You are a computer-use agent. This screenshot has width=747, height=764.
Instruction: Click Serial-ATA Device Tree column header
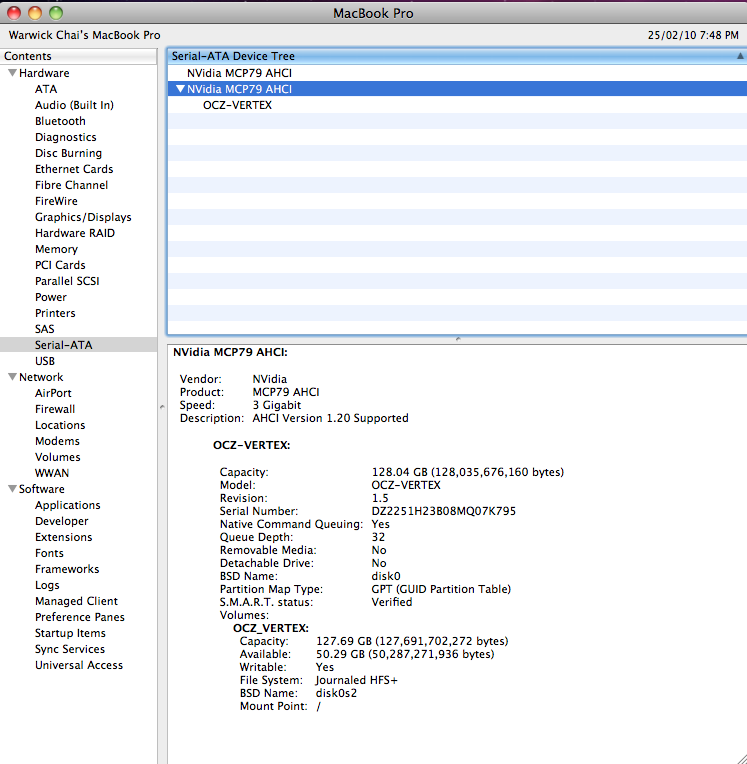[x=457, y=56]
